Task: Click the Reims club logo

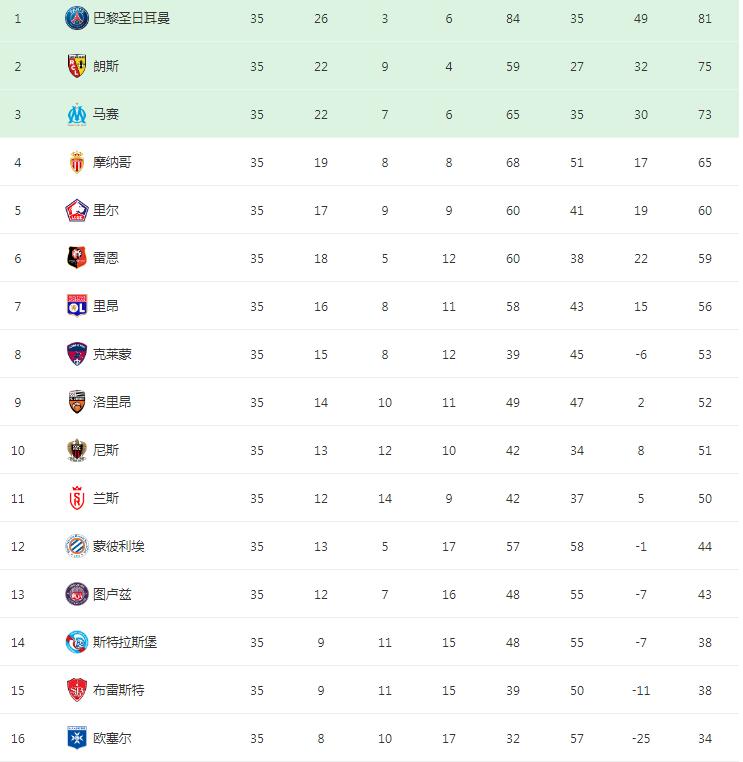Action: pyautogui.click(x=77, y=498)
